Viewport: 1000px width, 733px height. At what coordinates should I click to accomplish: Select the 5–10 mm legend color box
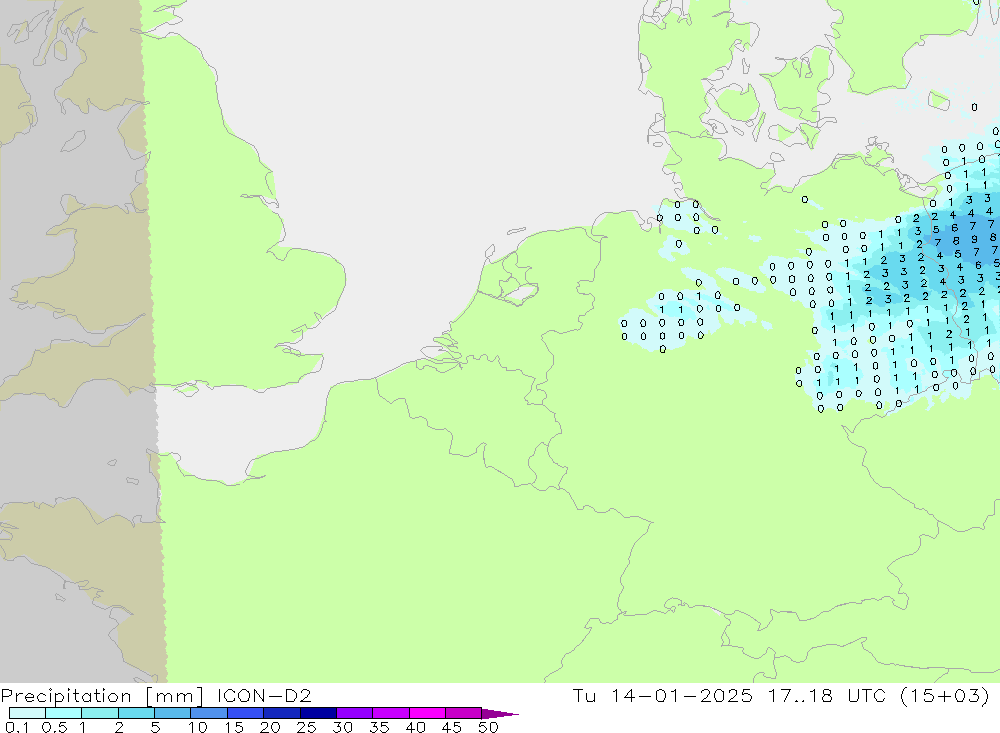coord(173,713)
